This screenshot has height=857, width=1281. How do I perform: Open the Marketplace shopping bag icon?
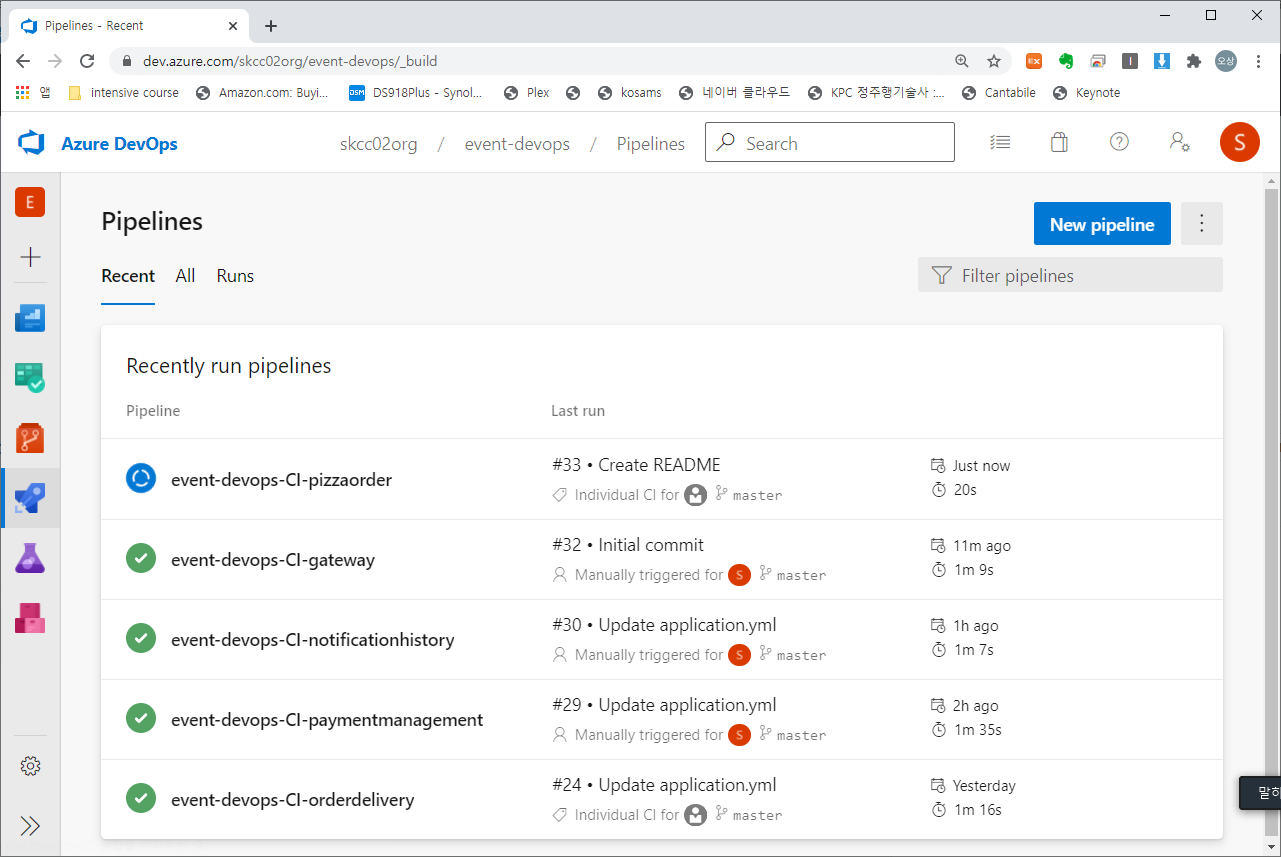(1059, 142)
